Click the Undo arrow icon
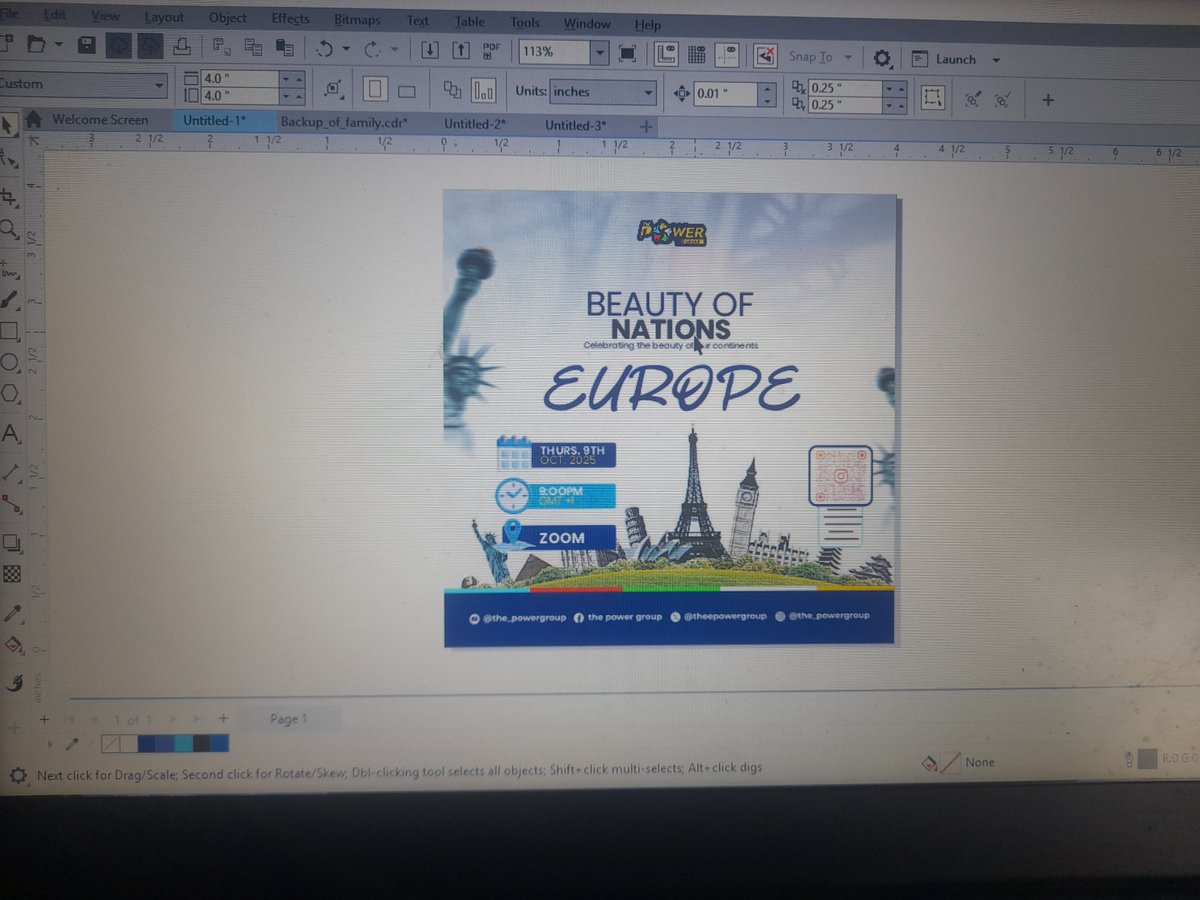This screenshot has height=900, width=1200. coord(324,48)
